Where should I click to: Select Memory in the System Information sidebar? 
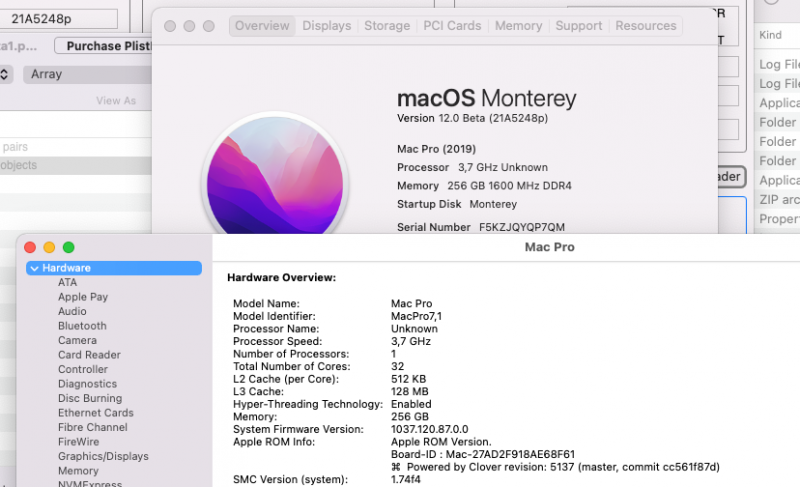click(78, 471)
